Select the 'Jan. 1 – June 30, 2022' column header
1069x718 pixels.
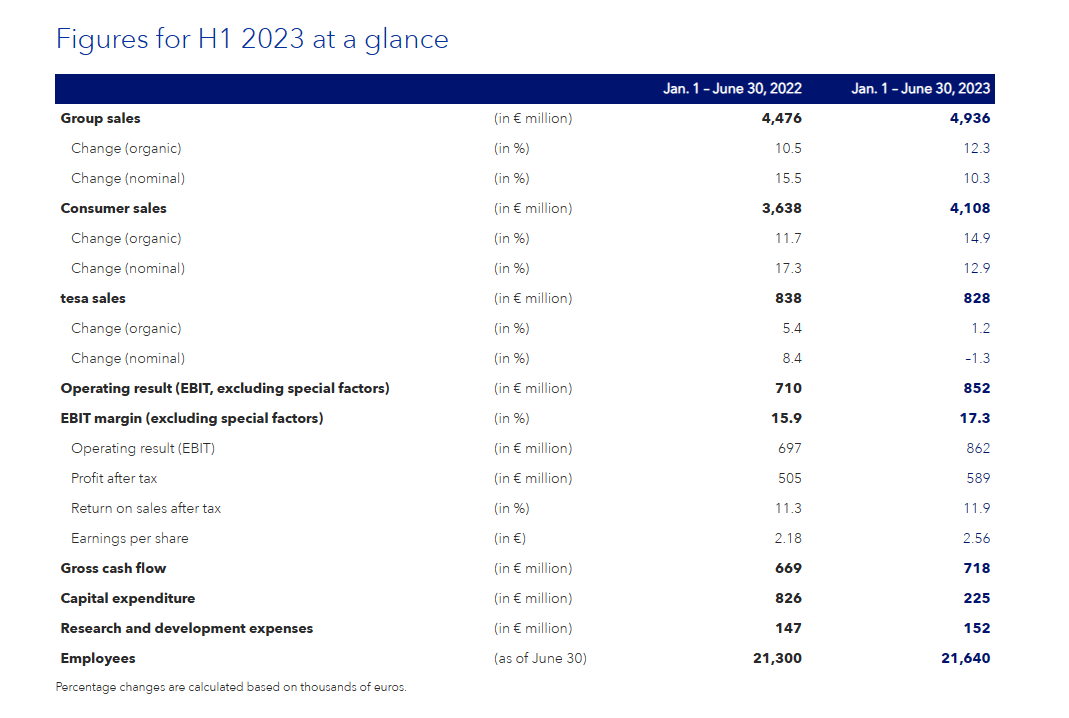pos(732,88)
